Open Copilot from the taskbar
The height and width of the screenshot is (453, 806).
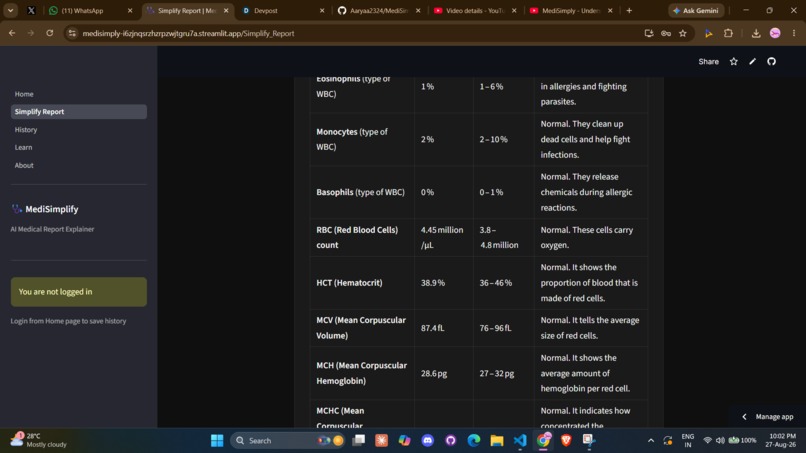[x=405, y=440]
